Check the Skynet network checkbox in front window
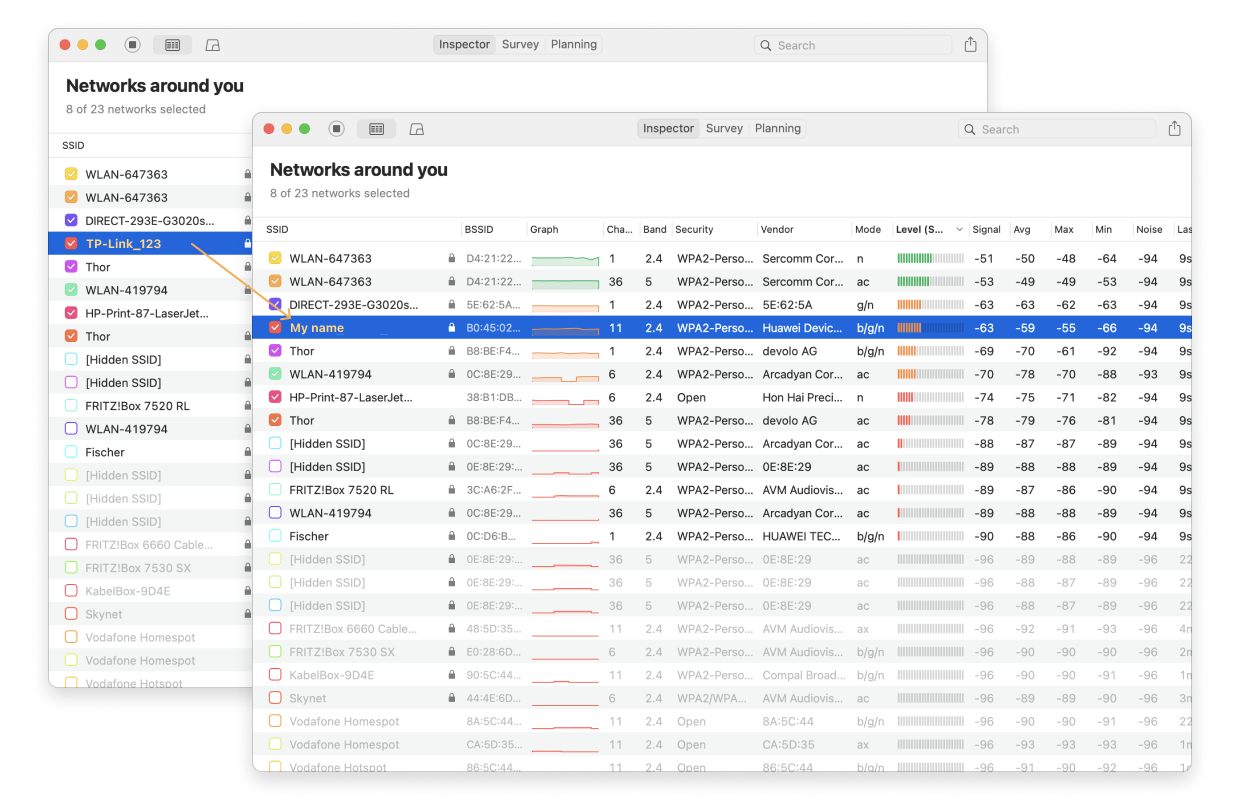 275,699
